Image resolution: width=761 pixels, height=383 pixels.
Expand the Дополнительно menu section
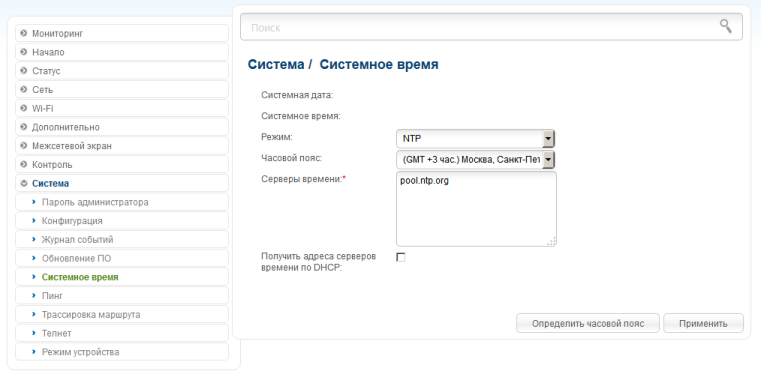point(122,127)
